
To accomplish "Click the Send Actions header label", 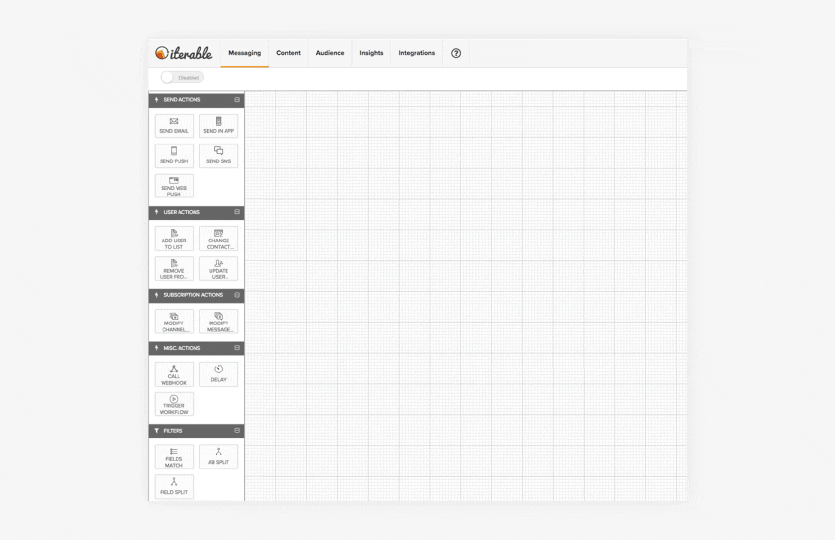I will point(182,100).
